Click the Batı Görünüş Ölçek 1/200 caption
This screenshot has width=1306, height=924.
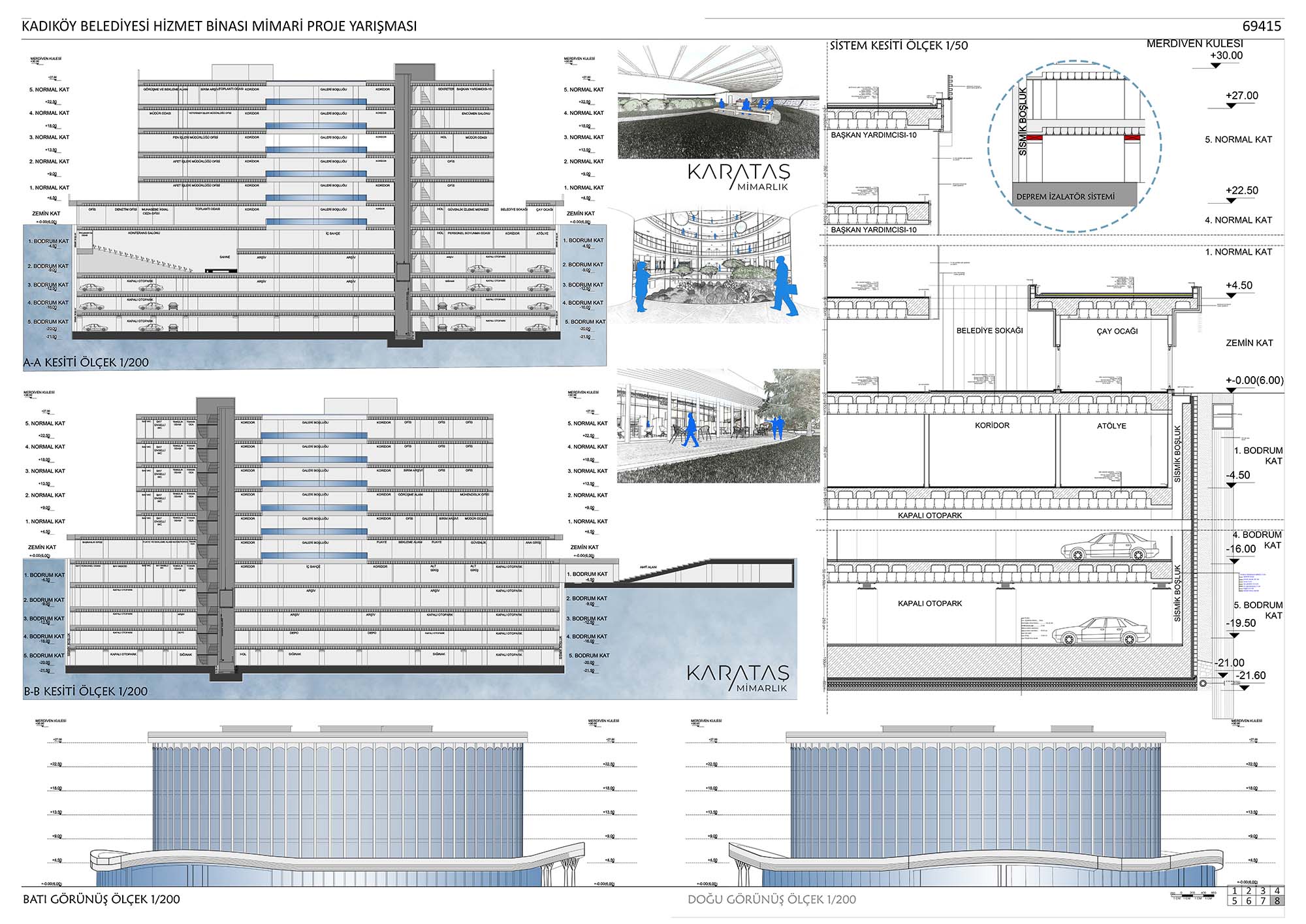pos(101,899)
